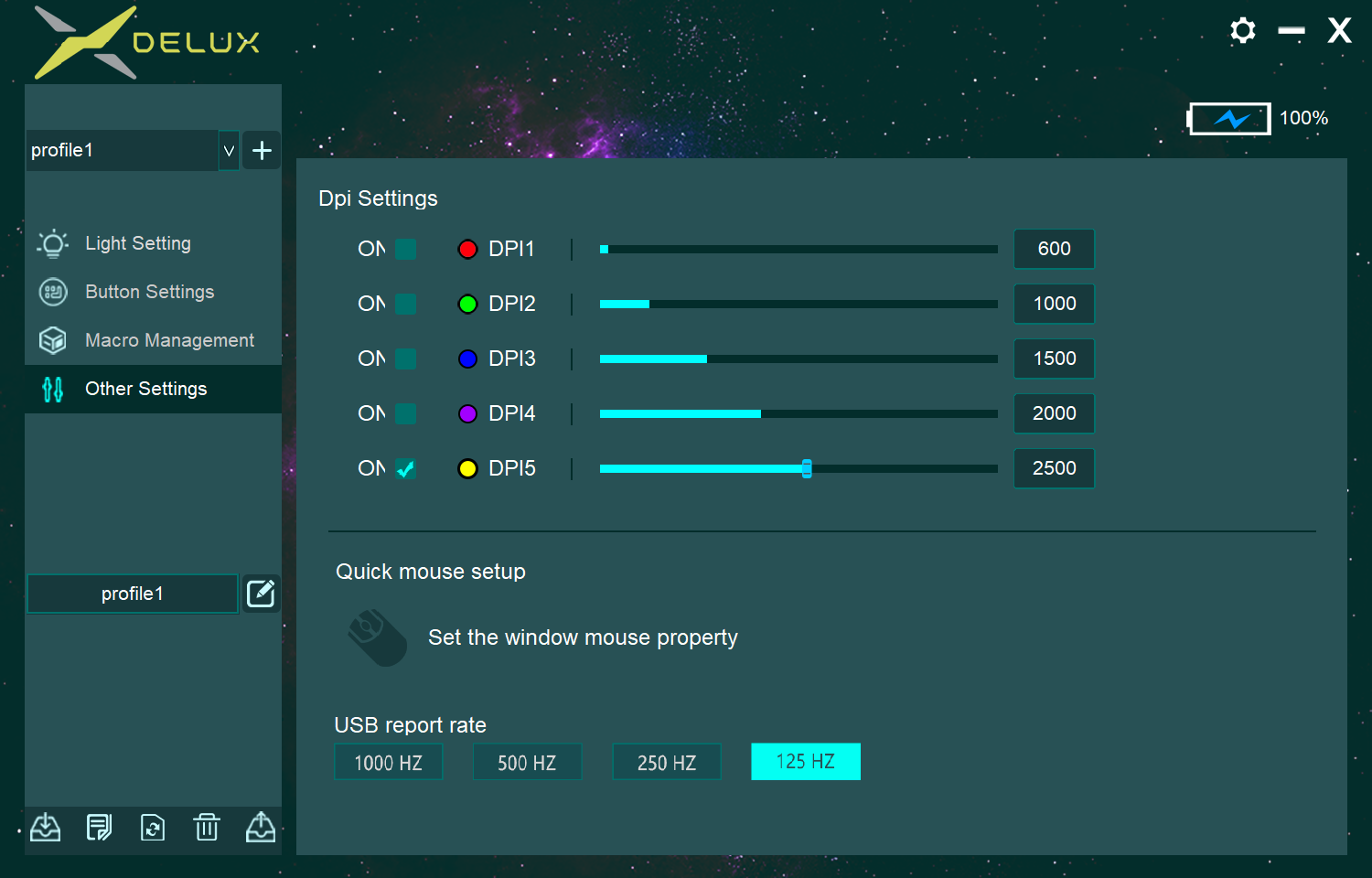Open Macro Management section
The image size is (1372, 878).
pyautogui.click(x=169, y=340)
